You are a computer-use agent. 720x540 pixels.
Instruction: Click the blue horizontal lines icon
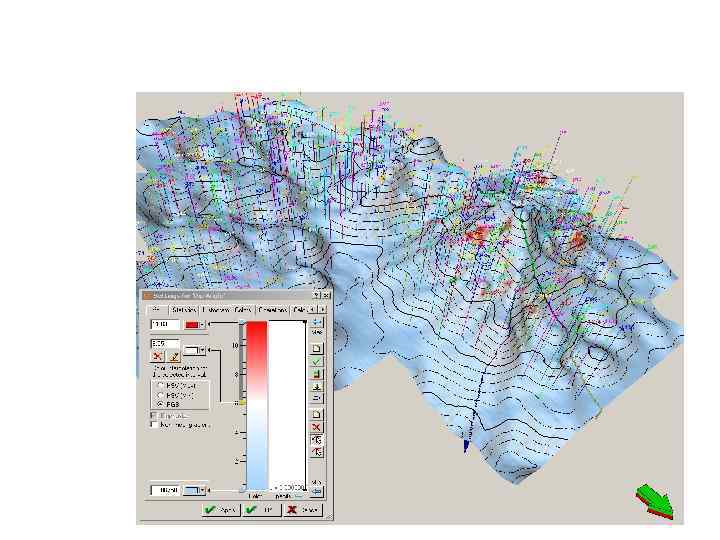click(x=316, y=399)
